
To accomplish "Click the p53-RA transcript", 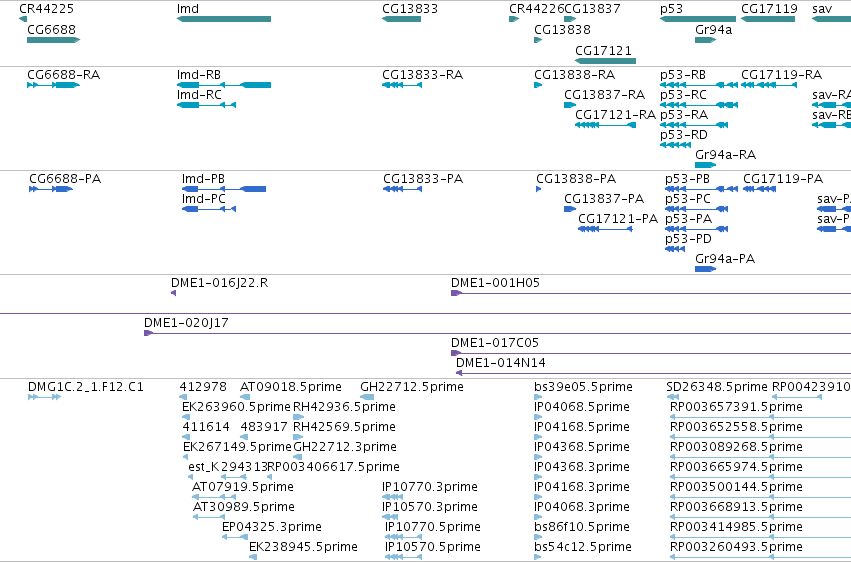I will tap(694, 125).
